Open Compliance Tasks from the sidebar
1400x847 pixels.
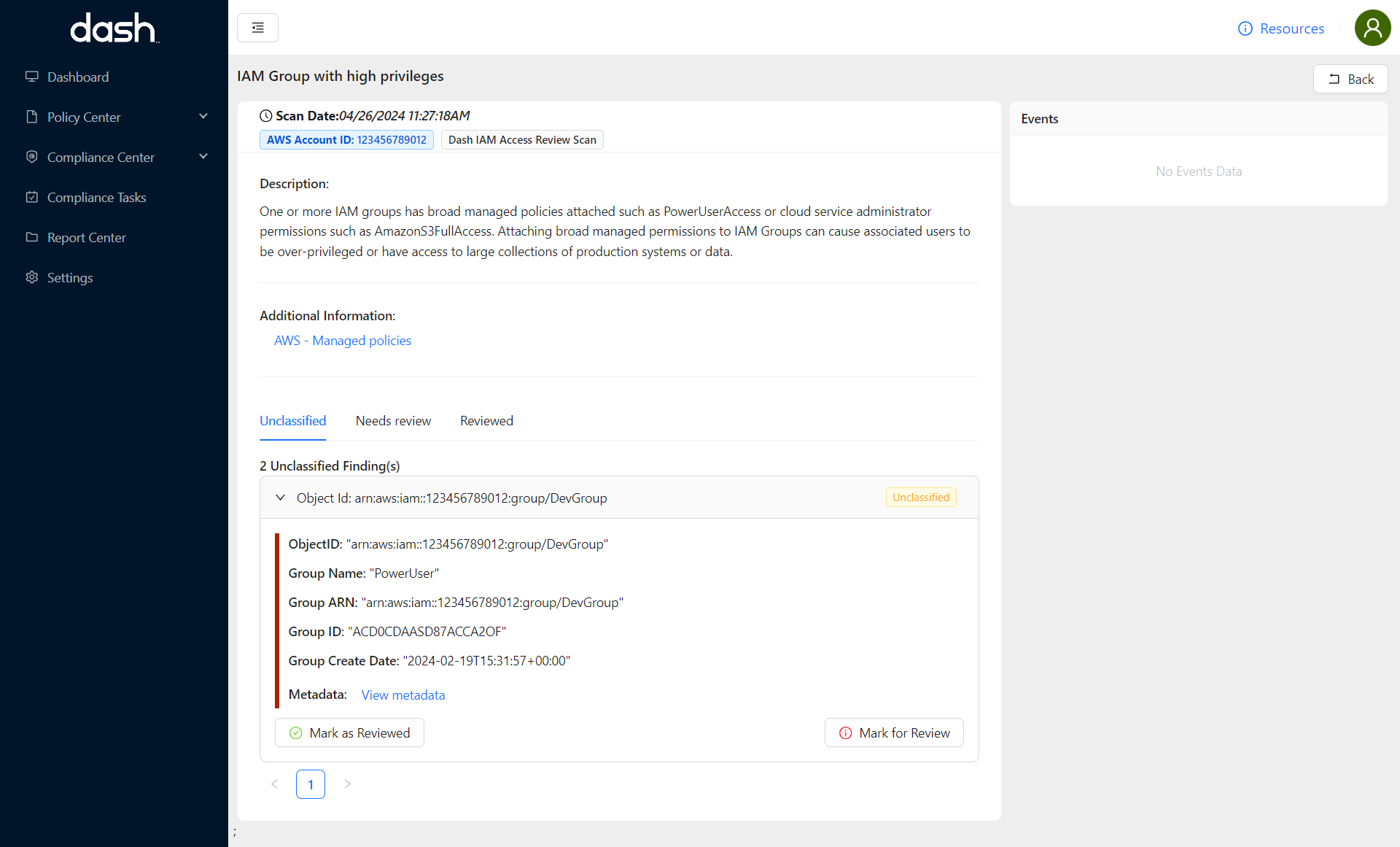(32, 197)
